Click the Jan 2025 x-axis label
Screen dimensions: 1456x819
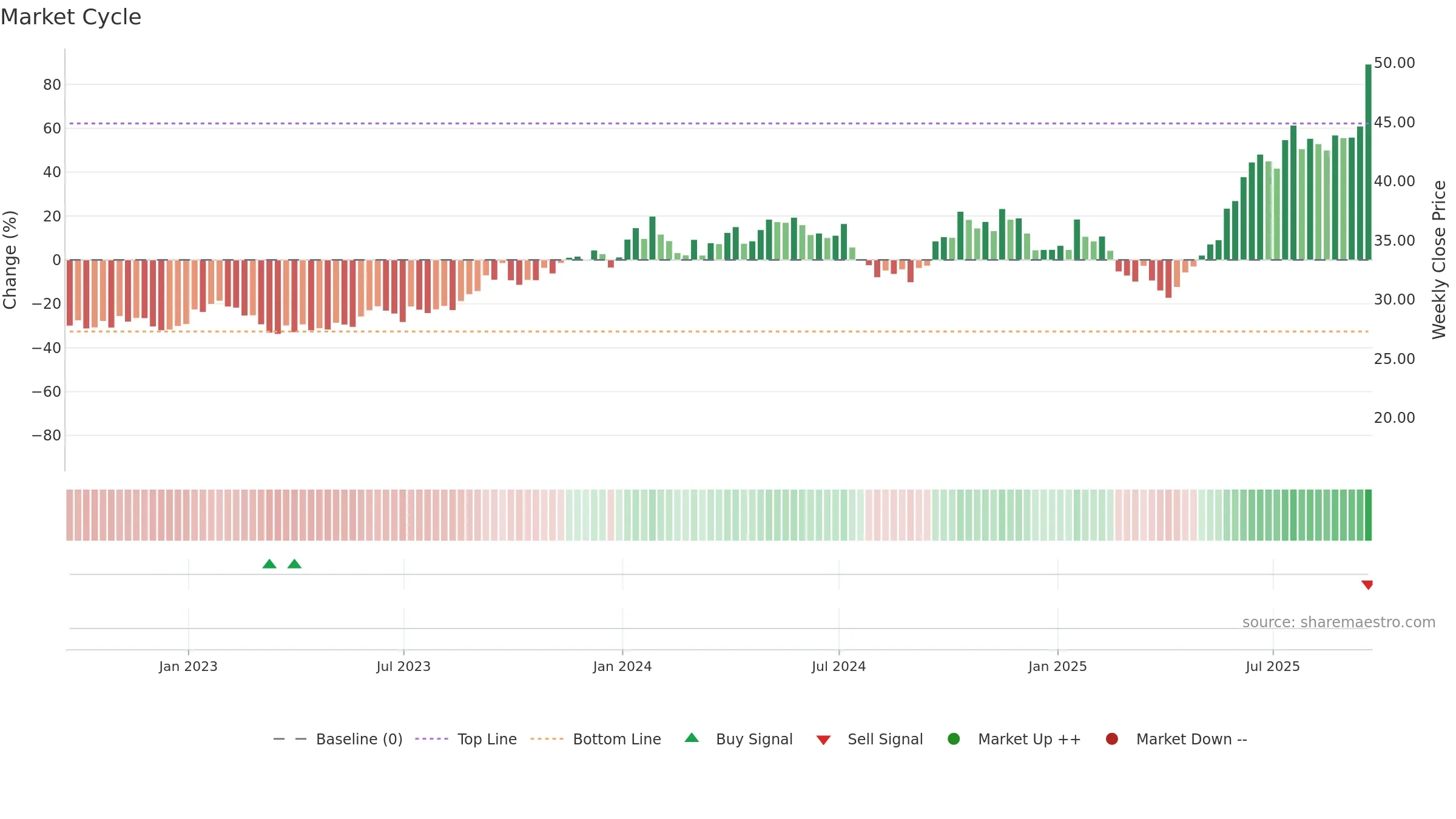click(1057, 666)
